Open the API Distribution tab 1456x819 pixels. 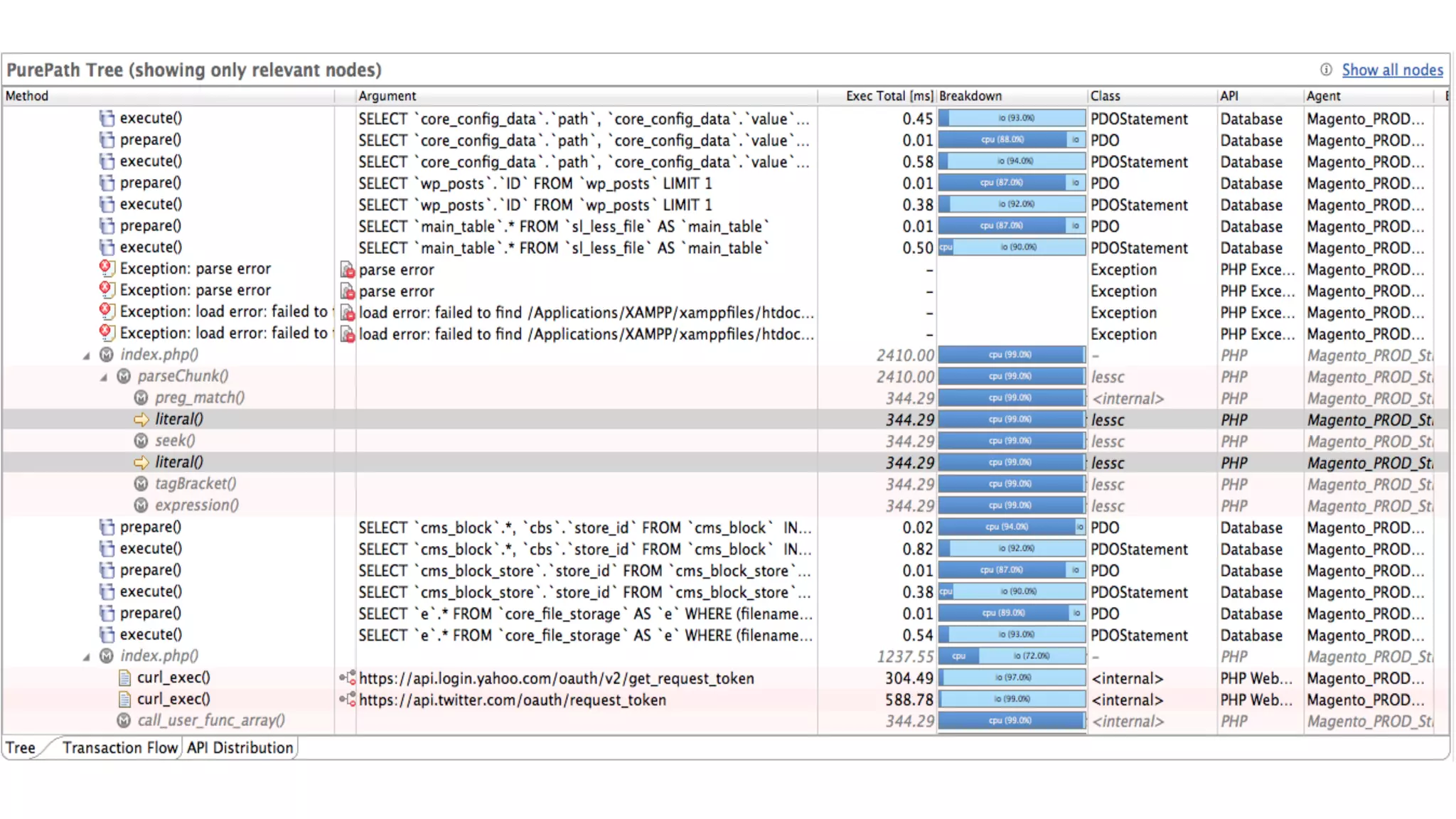240,748
